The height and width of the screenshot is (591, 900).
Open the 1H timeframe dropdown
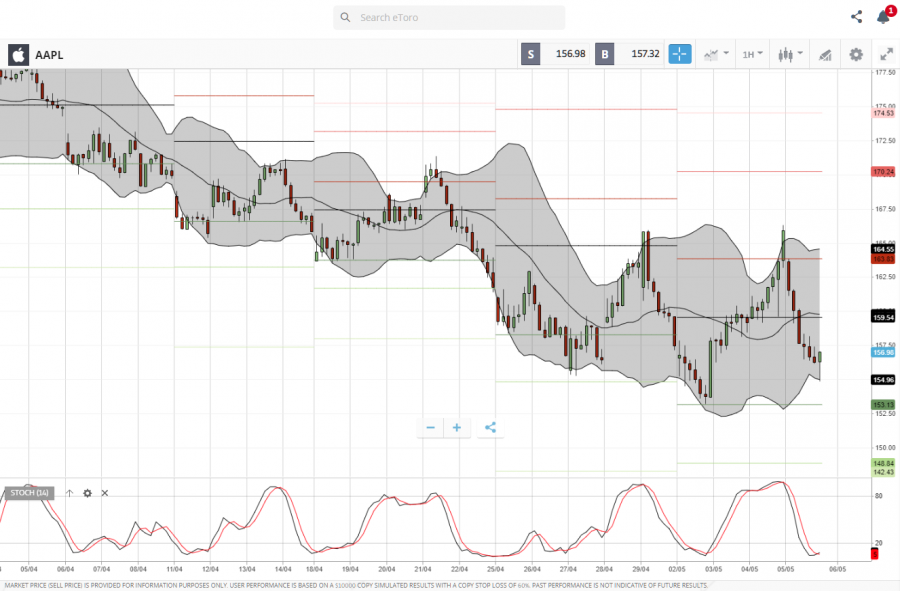tap(752, 55)
